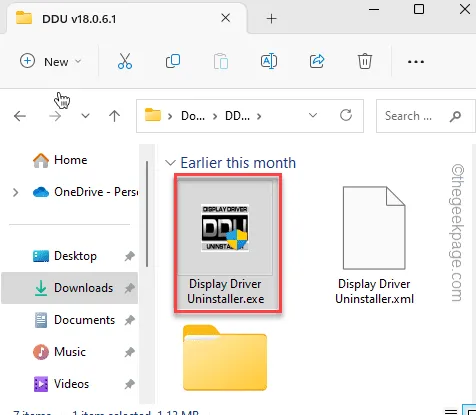Collapse the Earlier this month group
Image resolution: width=476 pixels, height=415 pixels.
pos(170,163)
